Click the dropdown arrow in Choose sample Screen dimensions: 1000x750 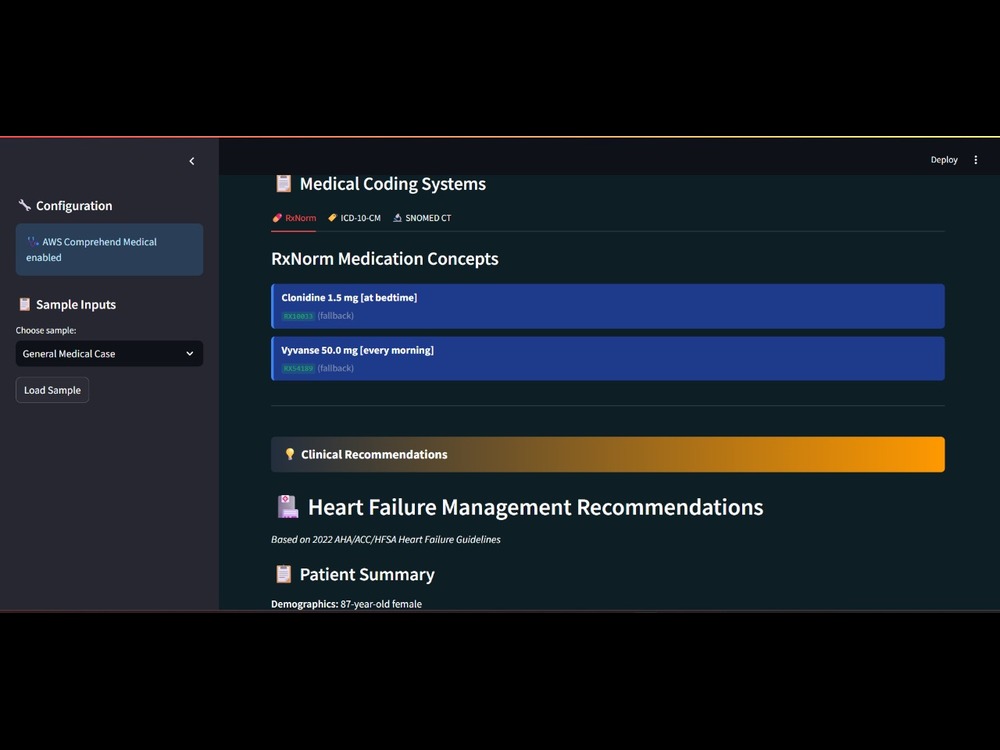point(189,353)
